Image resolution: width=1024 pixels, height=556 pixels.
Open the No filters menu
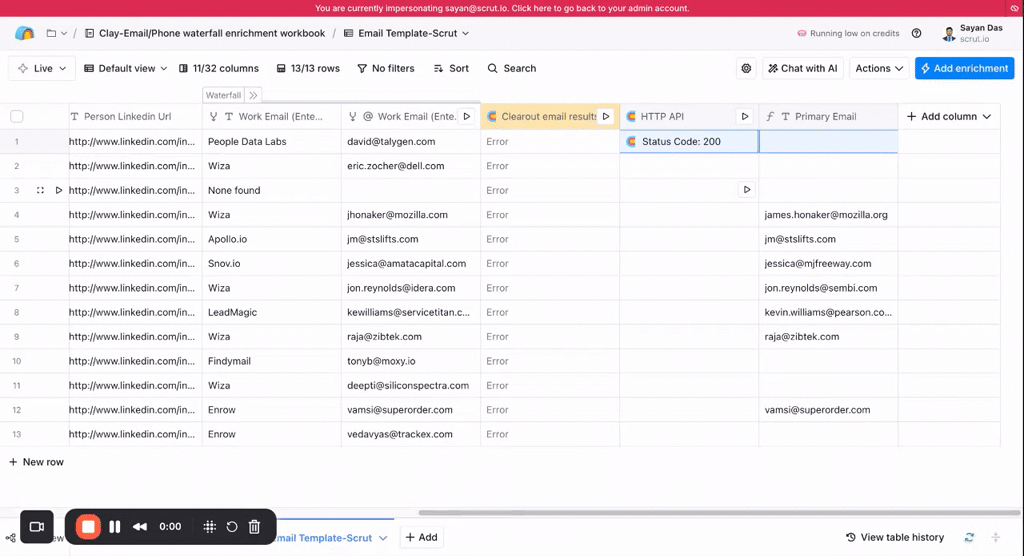(x=385, y=69)
